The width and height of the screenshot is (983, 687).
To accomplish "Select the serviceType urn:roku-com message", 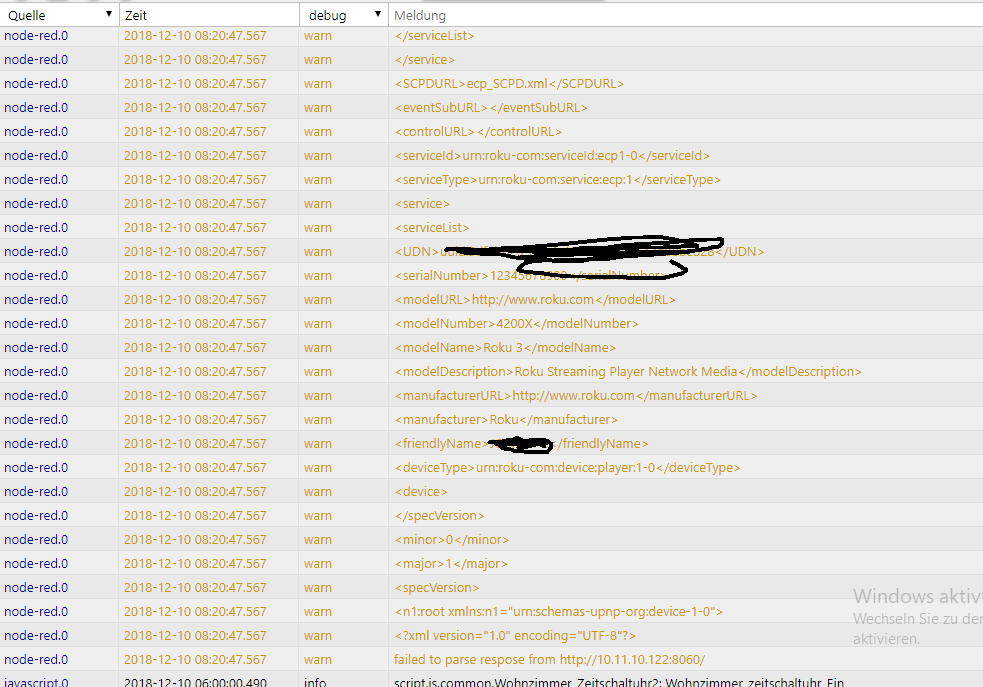I will tap(557, 179).
